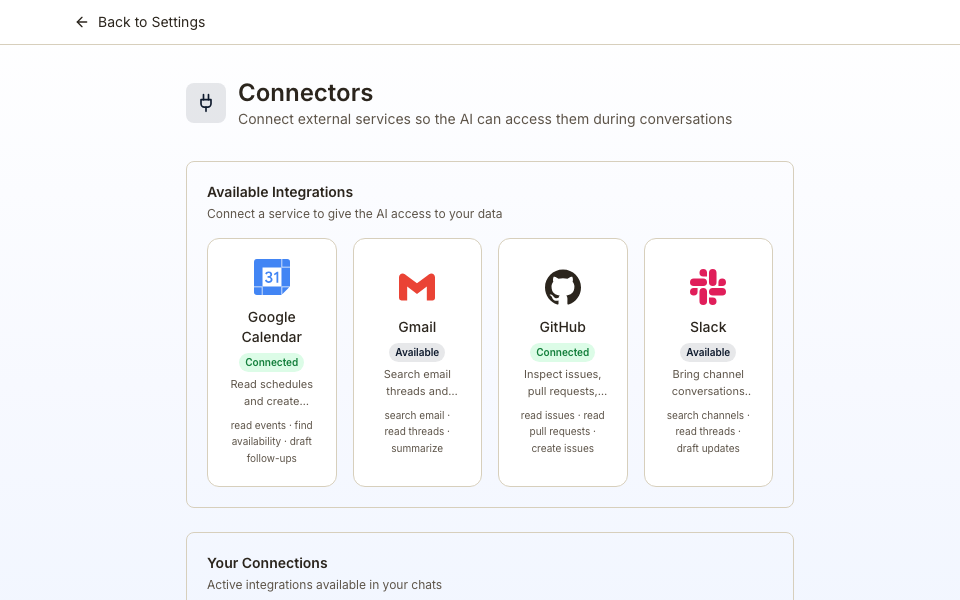Open the Google Calendar card title
The image size is (960, 600).
272,327
